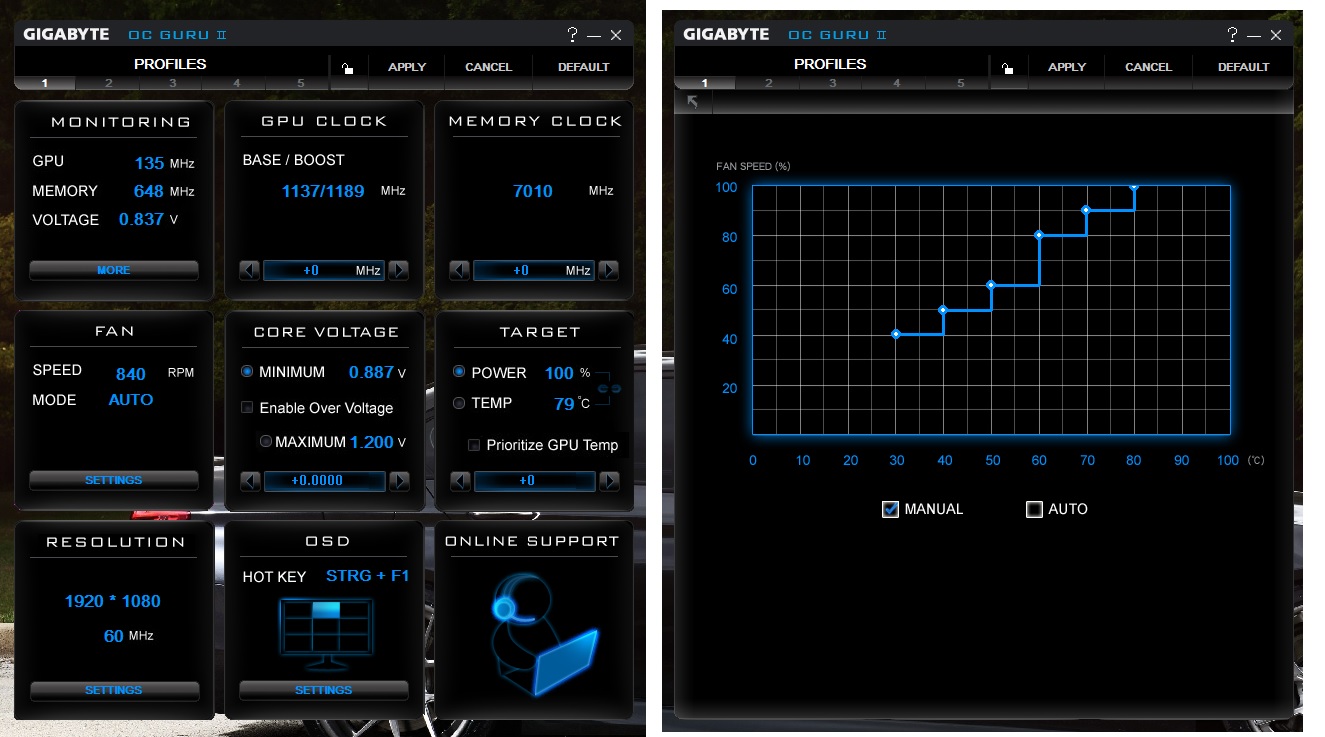The image size is (1325, 737).
Task: Switch to profile 4 in left window
Action: (x=236, y=84)
